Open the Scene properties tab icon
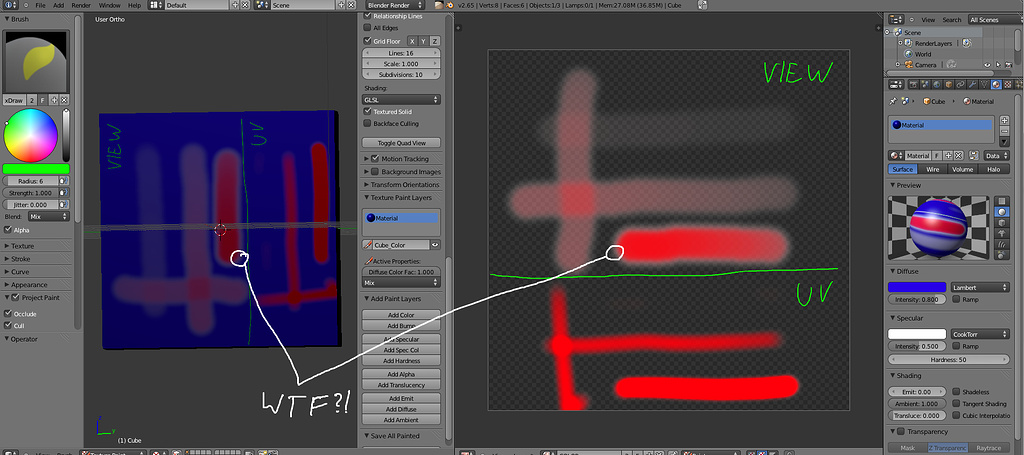Viewport: 1024px width, 455px height. tap(925, 84)
